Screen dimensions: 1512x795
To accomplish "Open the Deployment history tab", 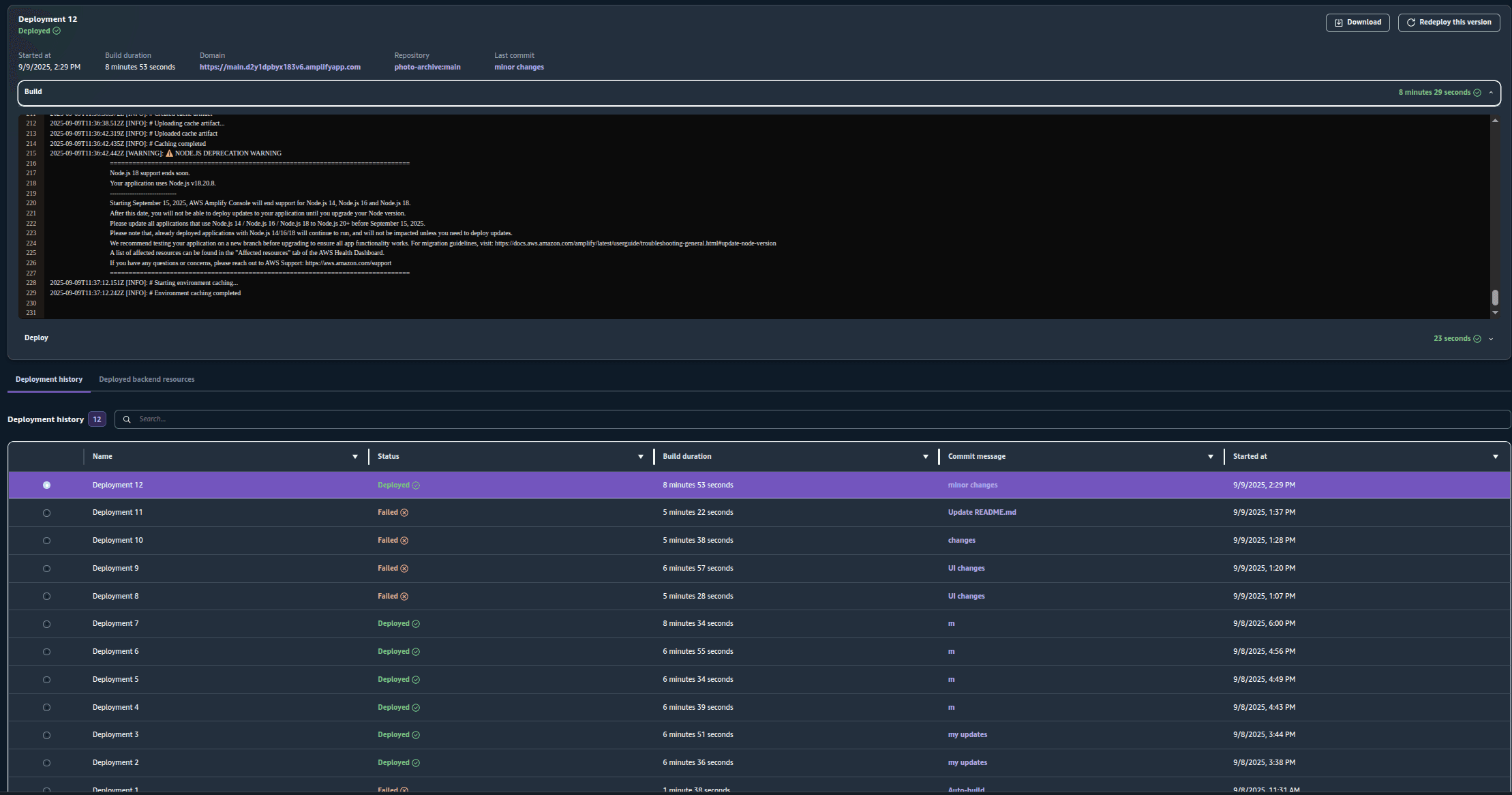I will [49, 379].
